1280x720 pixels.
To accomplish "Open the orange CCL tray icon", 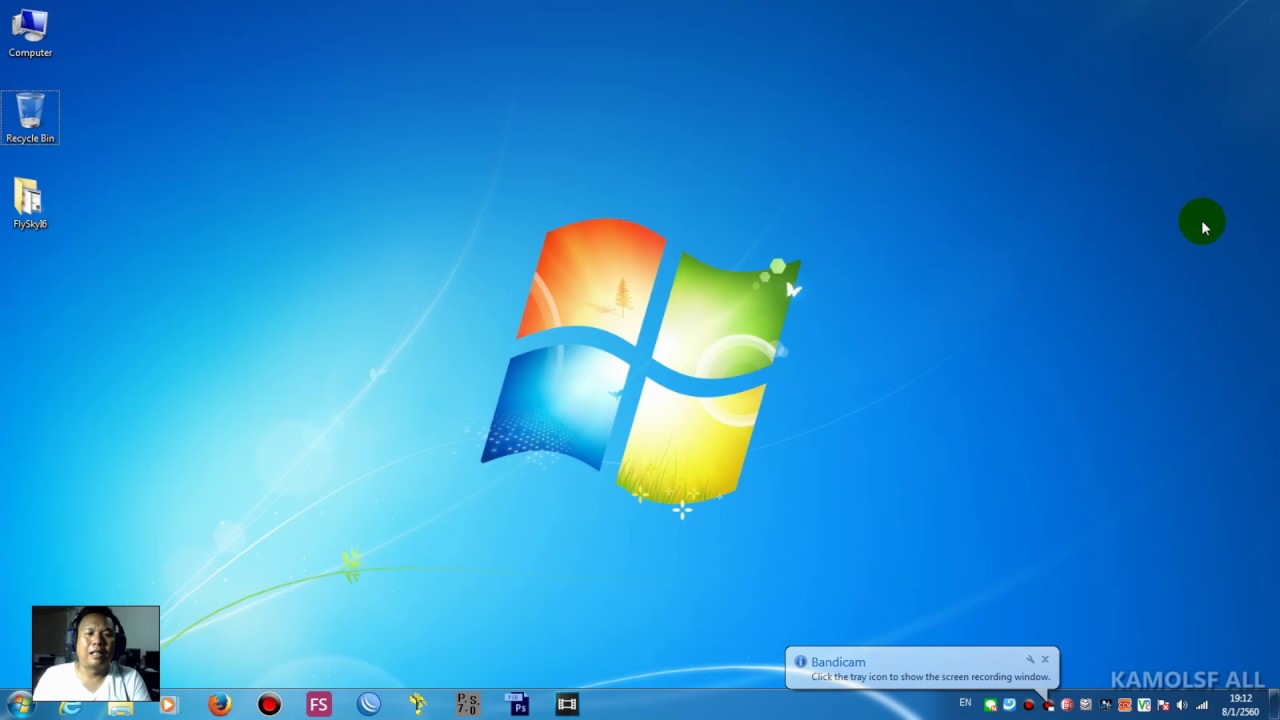I will 1125,705.
